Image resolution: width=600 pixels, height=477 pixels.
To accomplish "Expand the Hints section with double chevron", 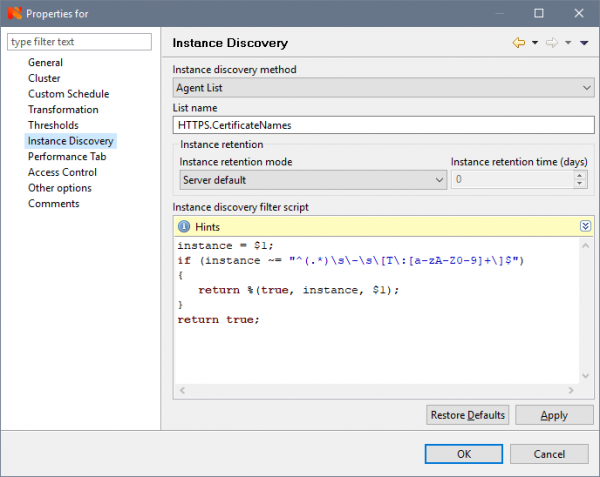I will pos(586,226).
